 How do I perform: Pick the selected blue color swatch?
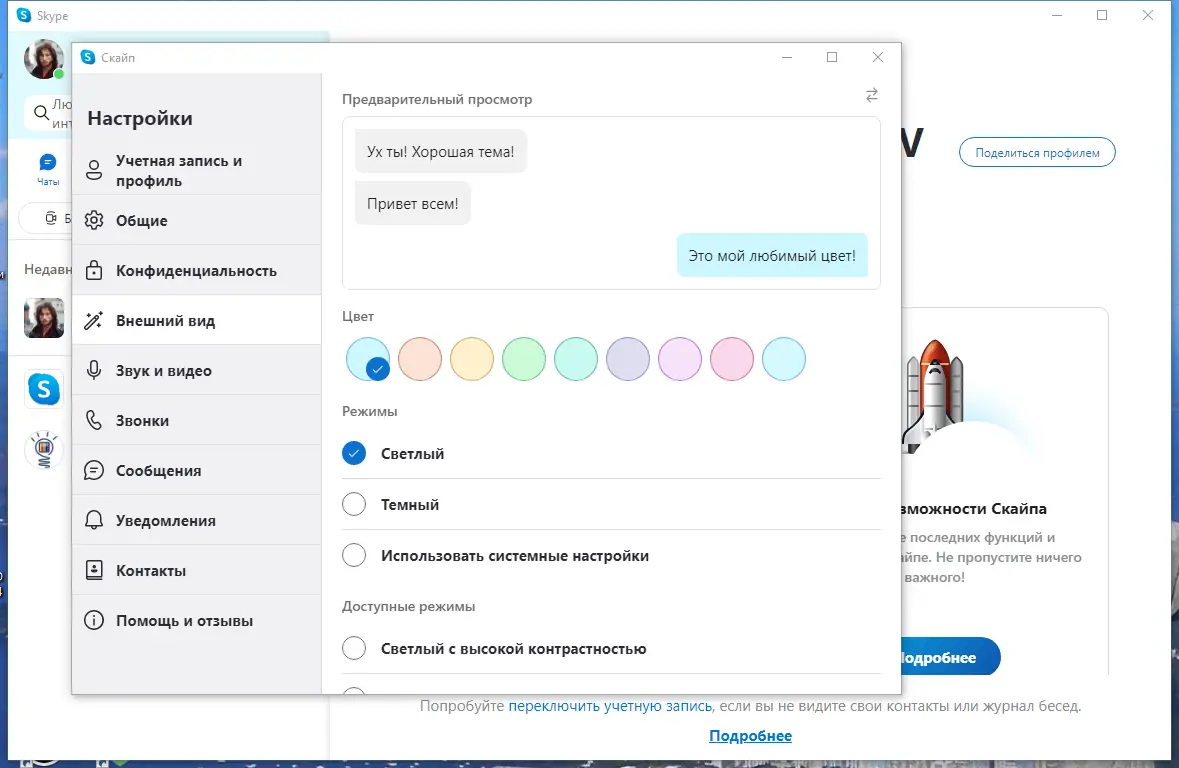pyautogui.click(x=368, y=359)
